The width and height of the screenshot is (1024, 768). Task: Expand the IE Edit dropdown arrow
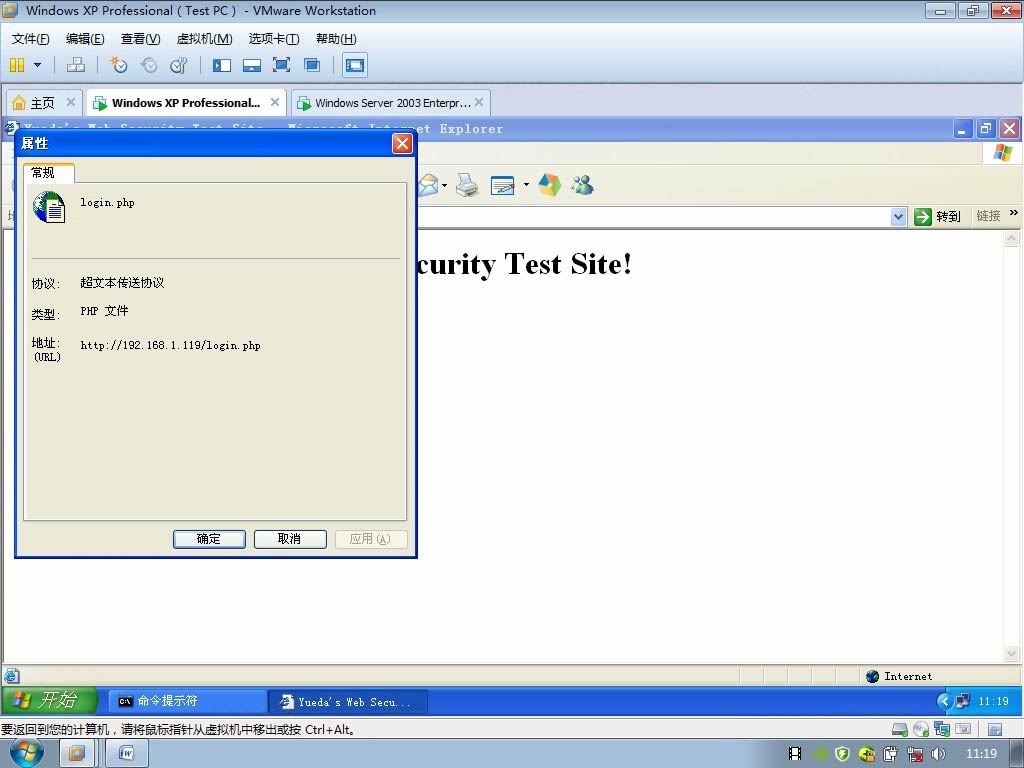(x=526, y=185)
